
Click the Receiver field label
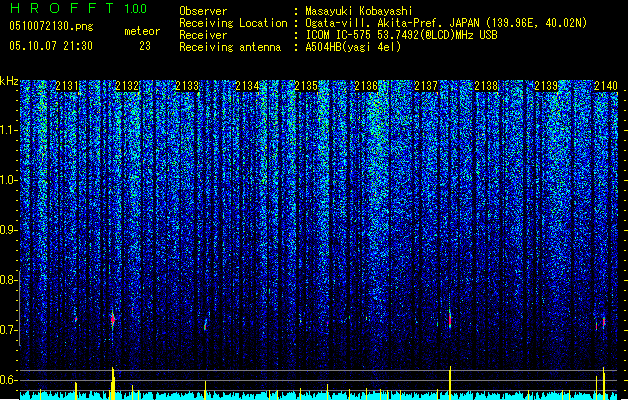pos(203,35)
